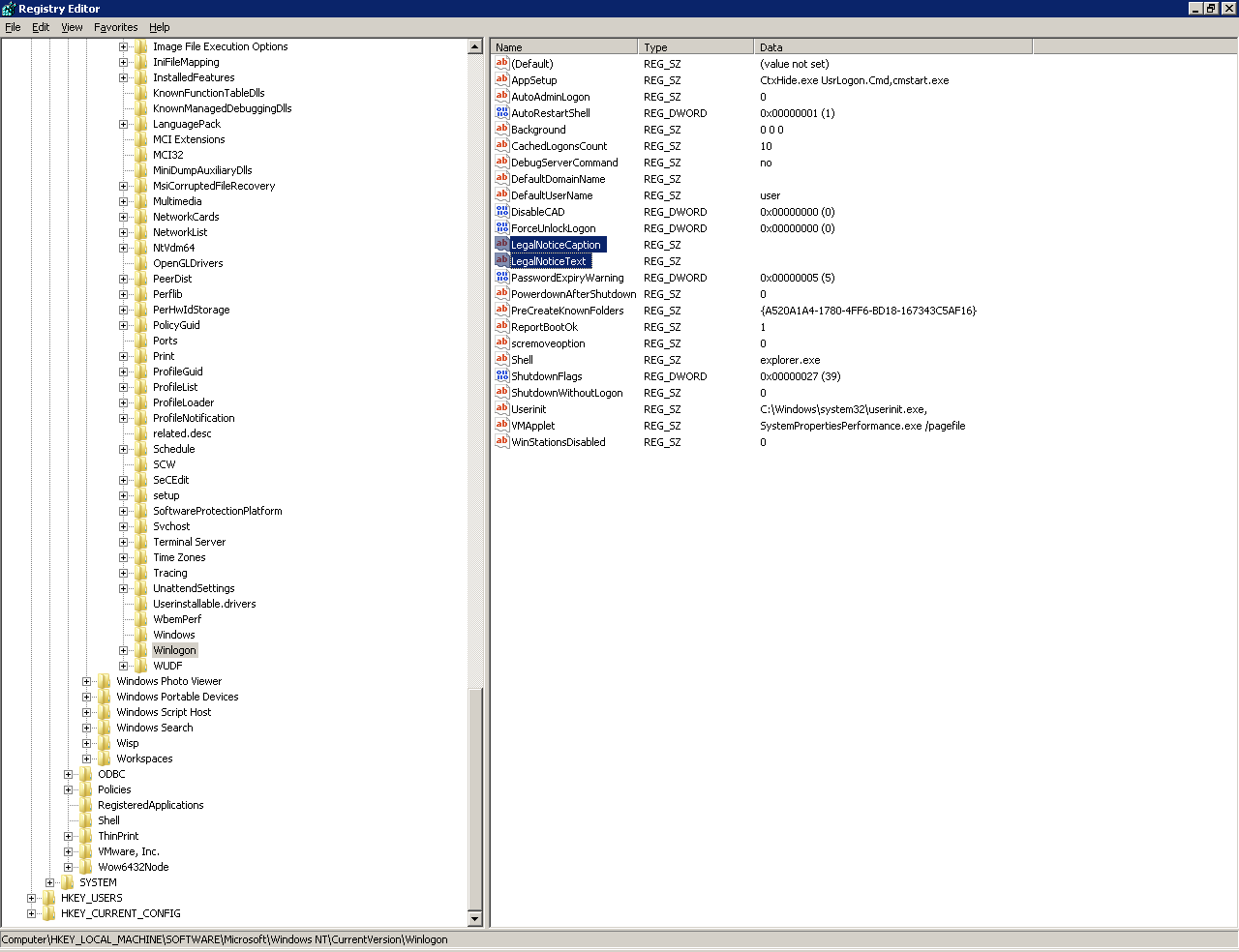Screen dimensions: 1239x952
Task: Select the SoftwareProtectionPlatform key
Action: coord(218,511)
